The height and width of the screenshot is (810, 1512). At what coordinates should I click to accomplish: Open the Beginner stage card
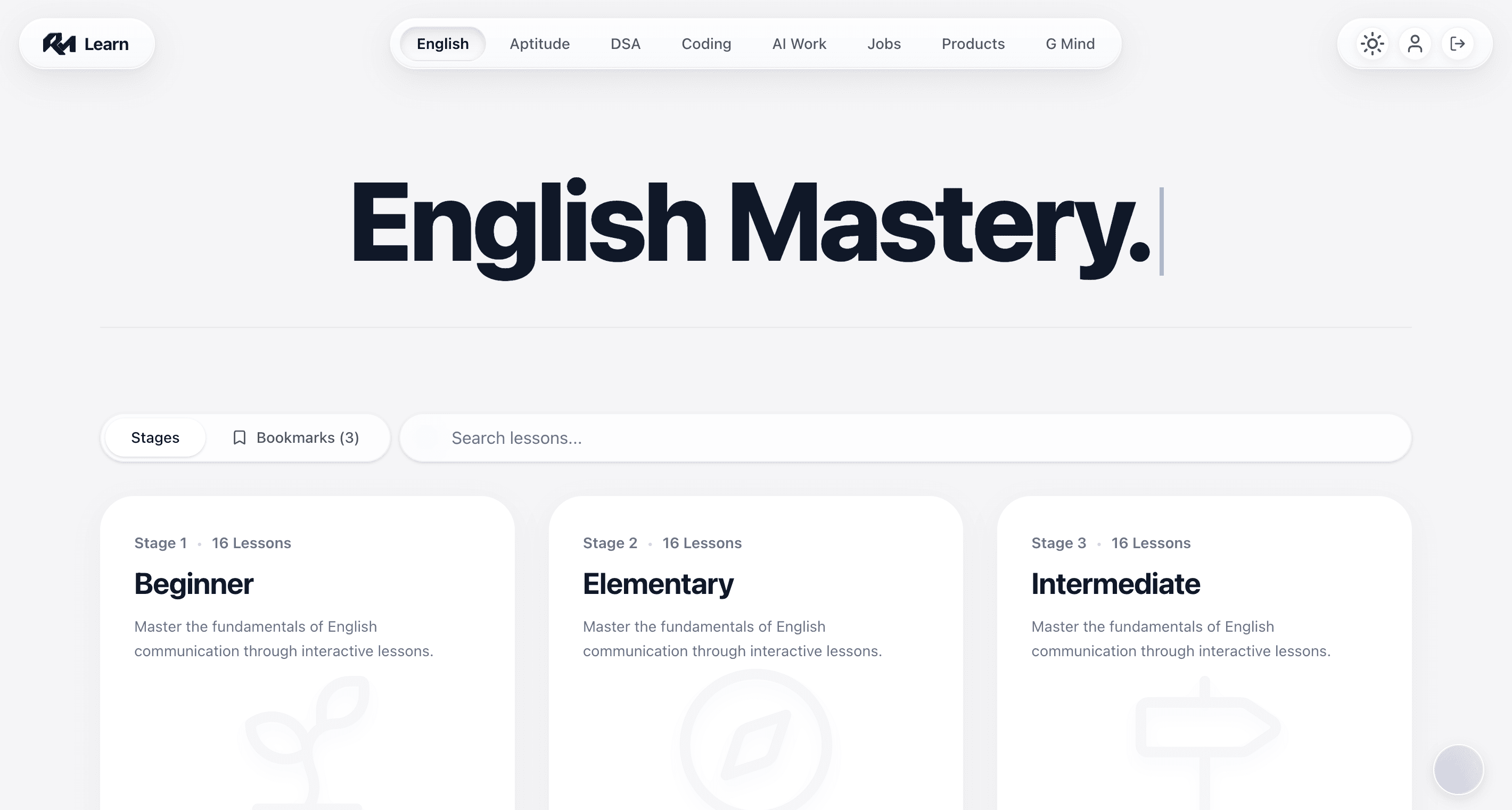pos(308,653)
